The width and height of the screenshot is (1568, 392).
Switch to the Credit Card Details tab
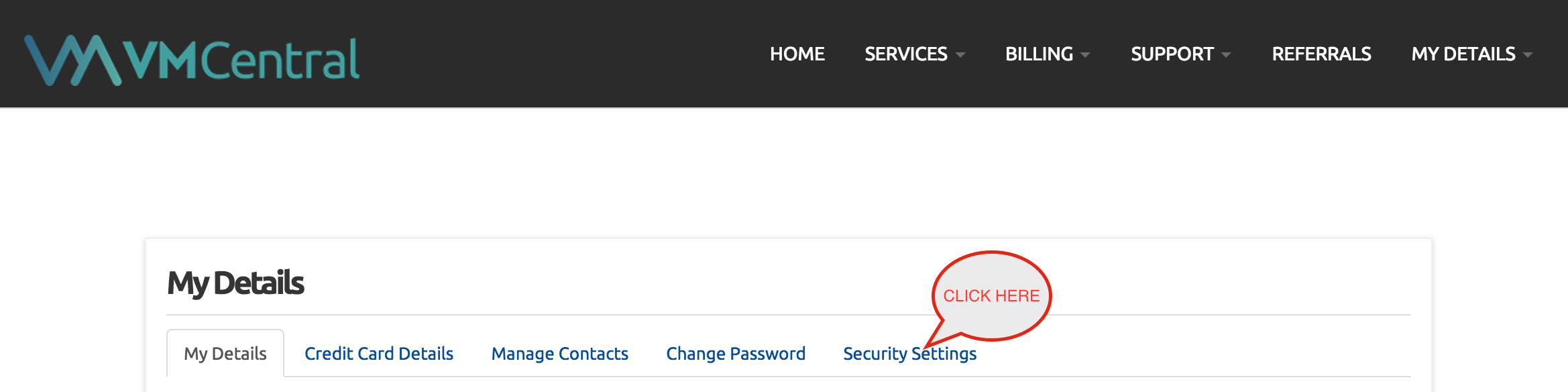[x=379, y=353]
